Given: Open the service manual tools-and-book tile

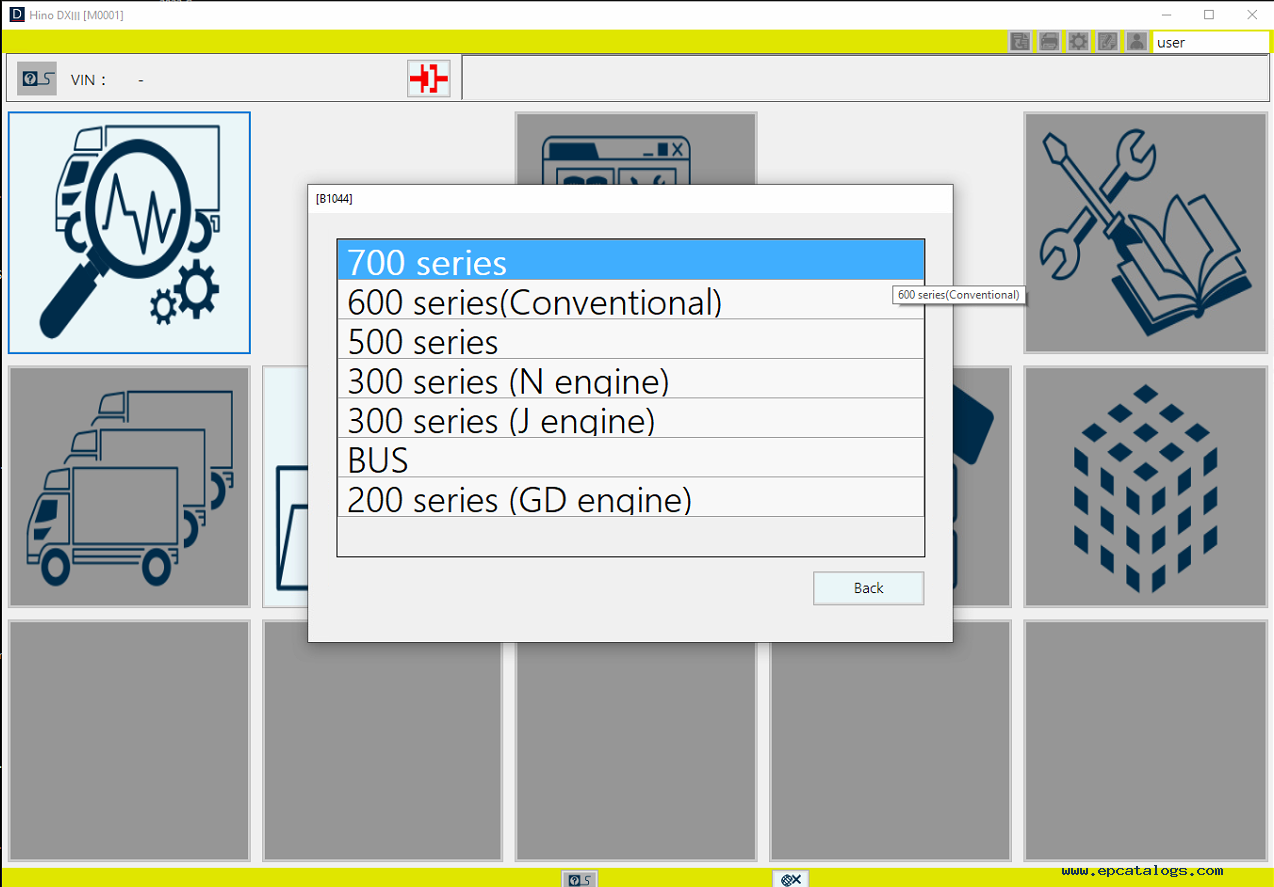Looking at the screenshot, I should pos(1146,233).
